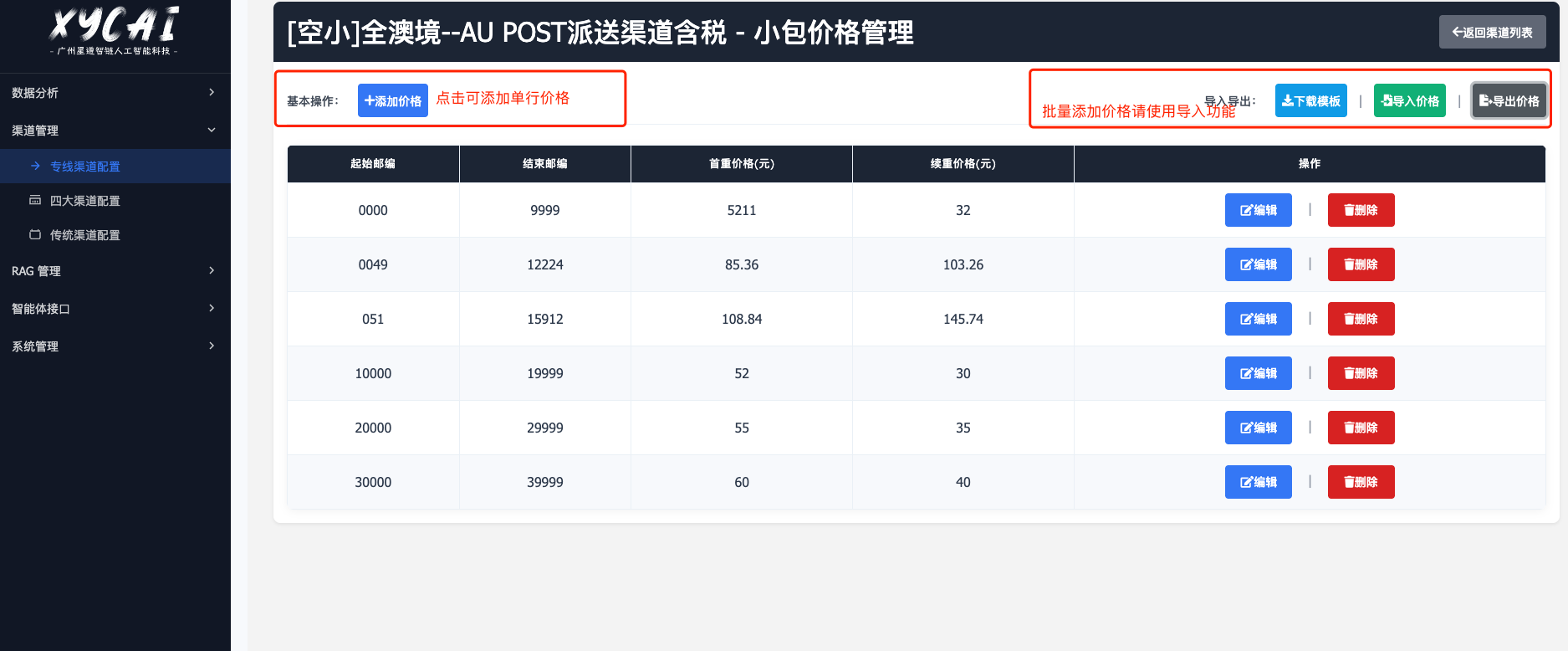Edit the row starting with postcode 0049

(x=1259, y=264)
